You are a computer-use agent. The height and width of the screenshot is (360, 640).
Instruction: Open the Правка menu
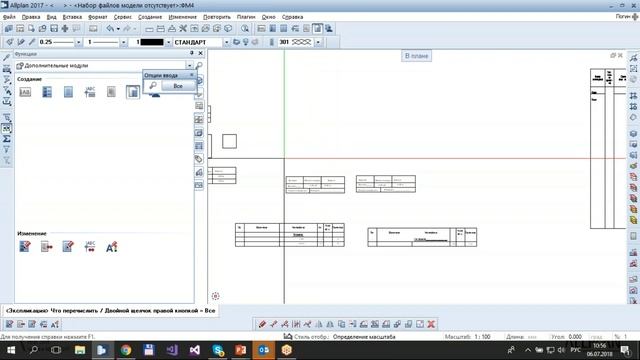pos(31,17)
